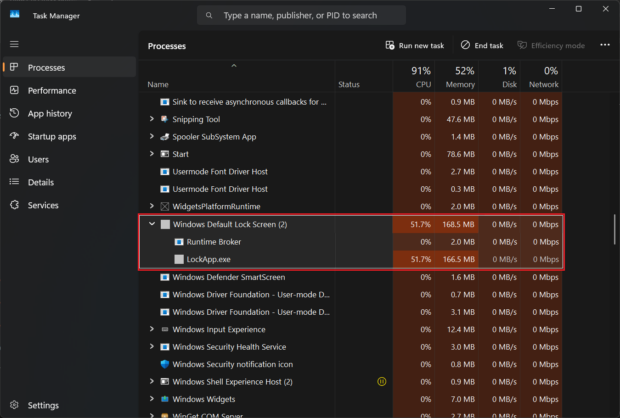The width and height of the screenshot is (620, 418).
Task: Open the Startup apps page
Action: pos(69,136)
